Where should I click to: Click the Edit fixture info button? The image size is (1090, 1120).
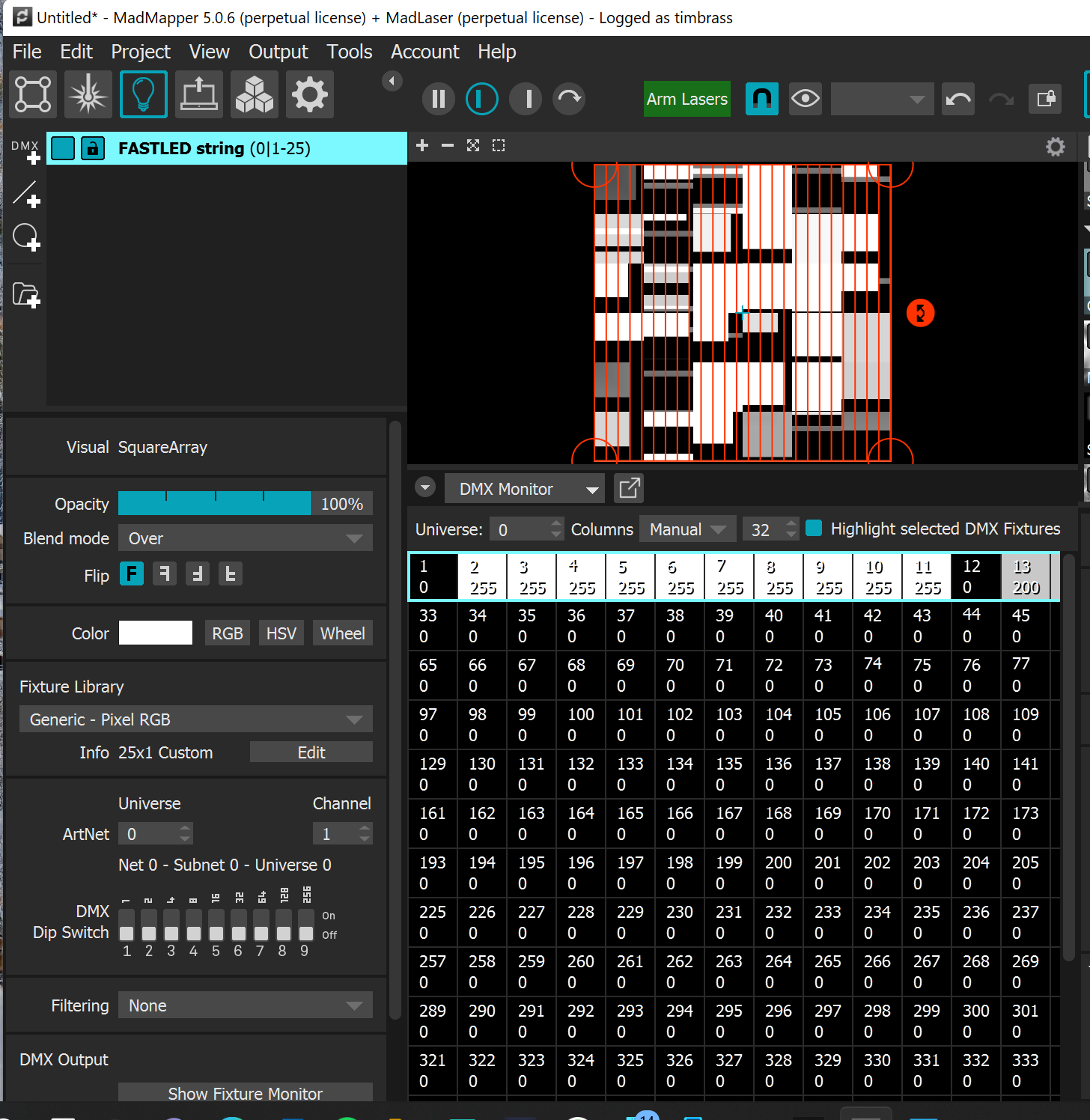point(311,752)
